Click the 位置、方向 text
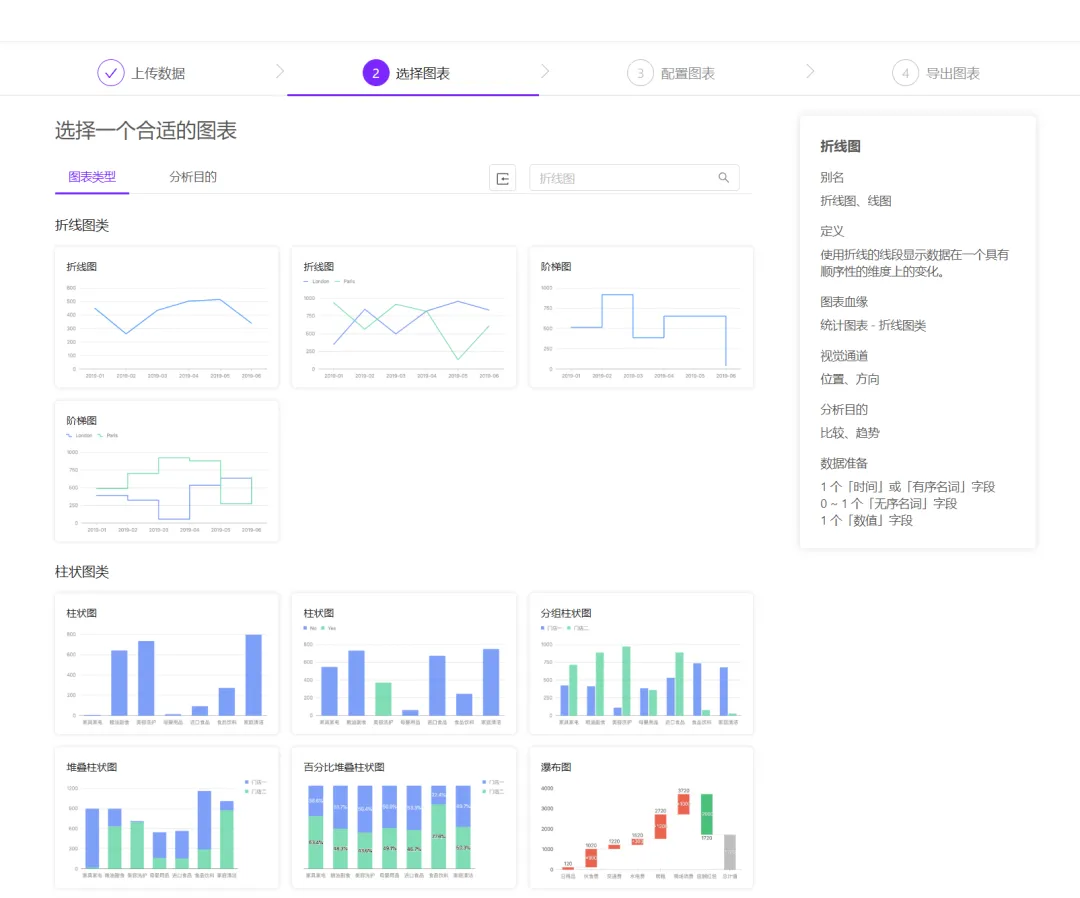1080x898 pixels. click(x=849, y=379)
